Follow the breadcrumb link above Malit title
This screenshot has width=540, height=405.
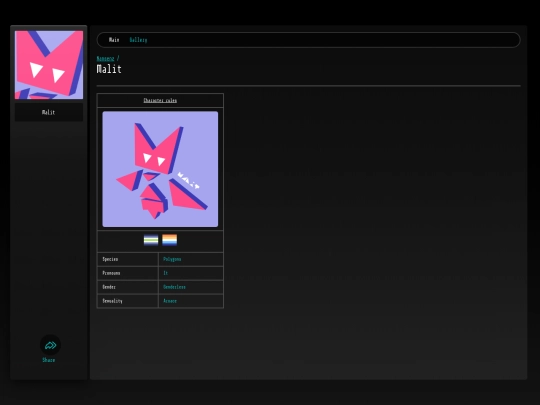(105, 59)
